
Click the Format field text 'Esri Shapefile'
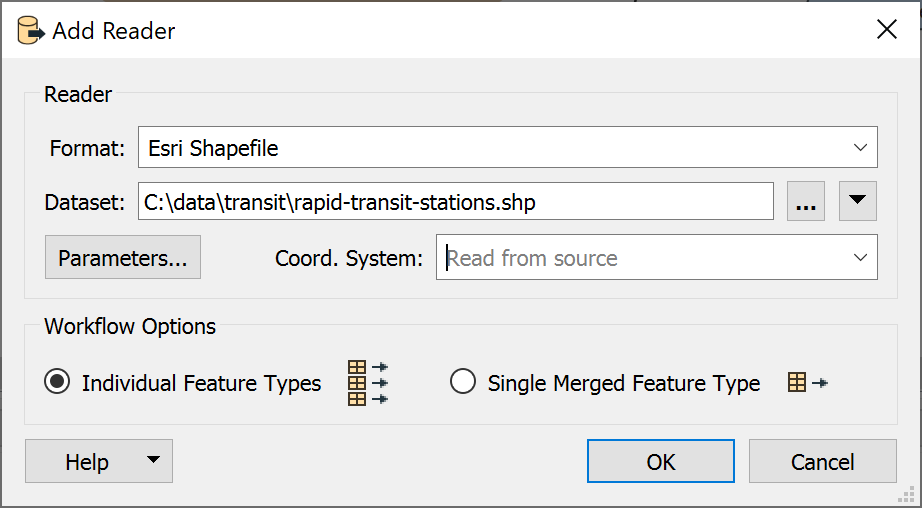click(213, 148)
